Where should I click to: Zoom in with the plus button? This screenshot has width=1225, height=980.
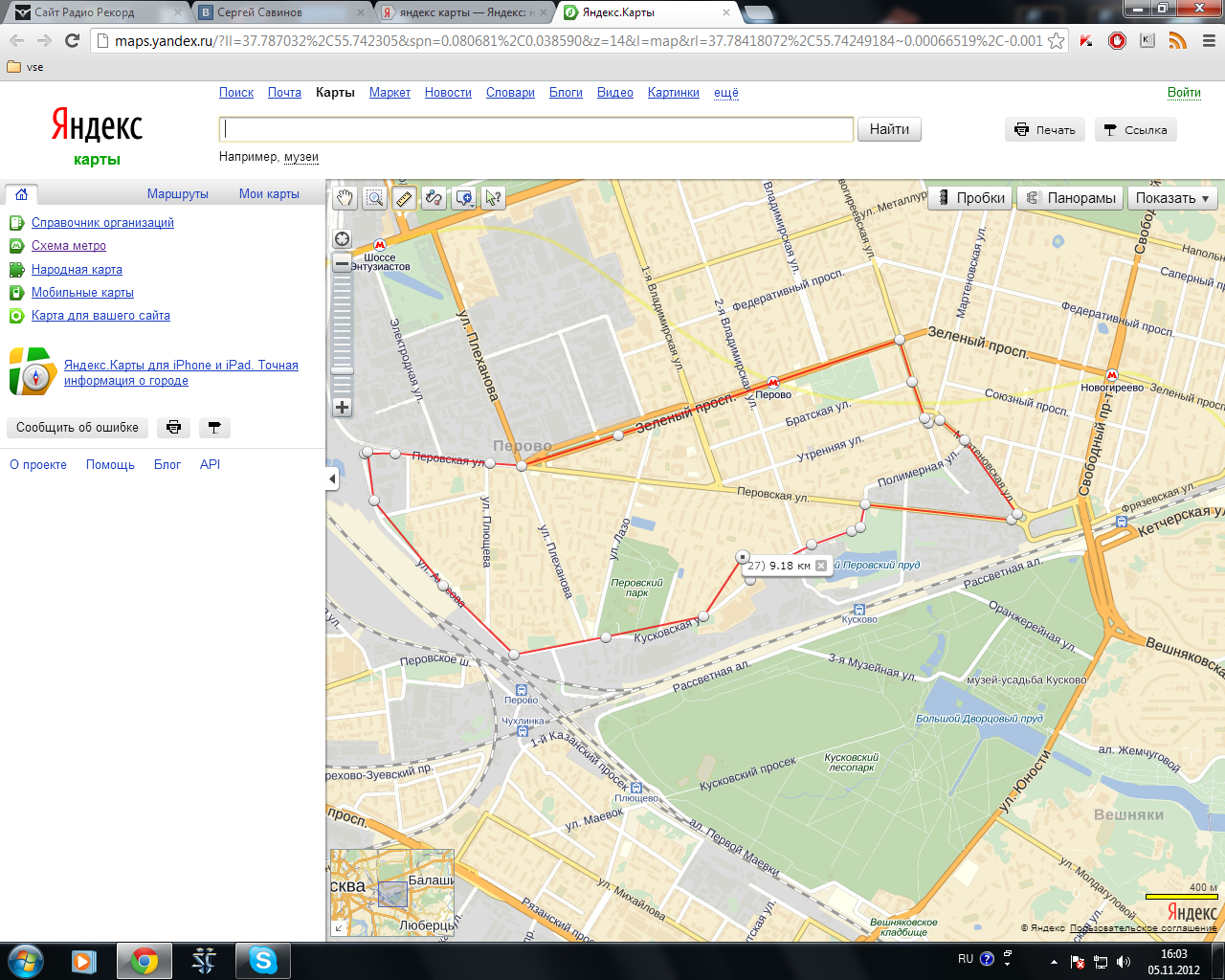(x=343, y=407)
